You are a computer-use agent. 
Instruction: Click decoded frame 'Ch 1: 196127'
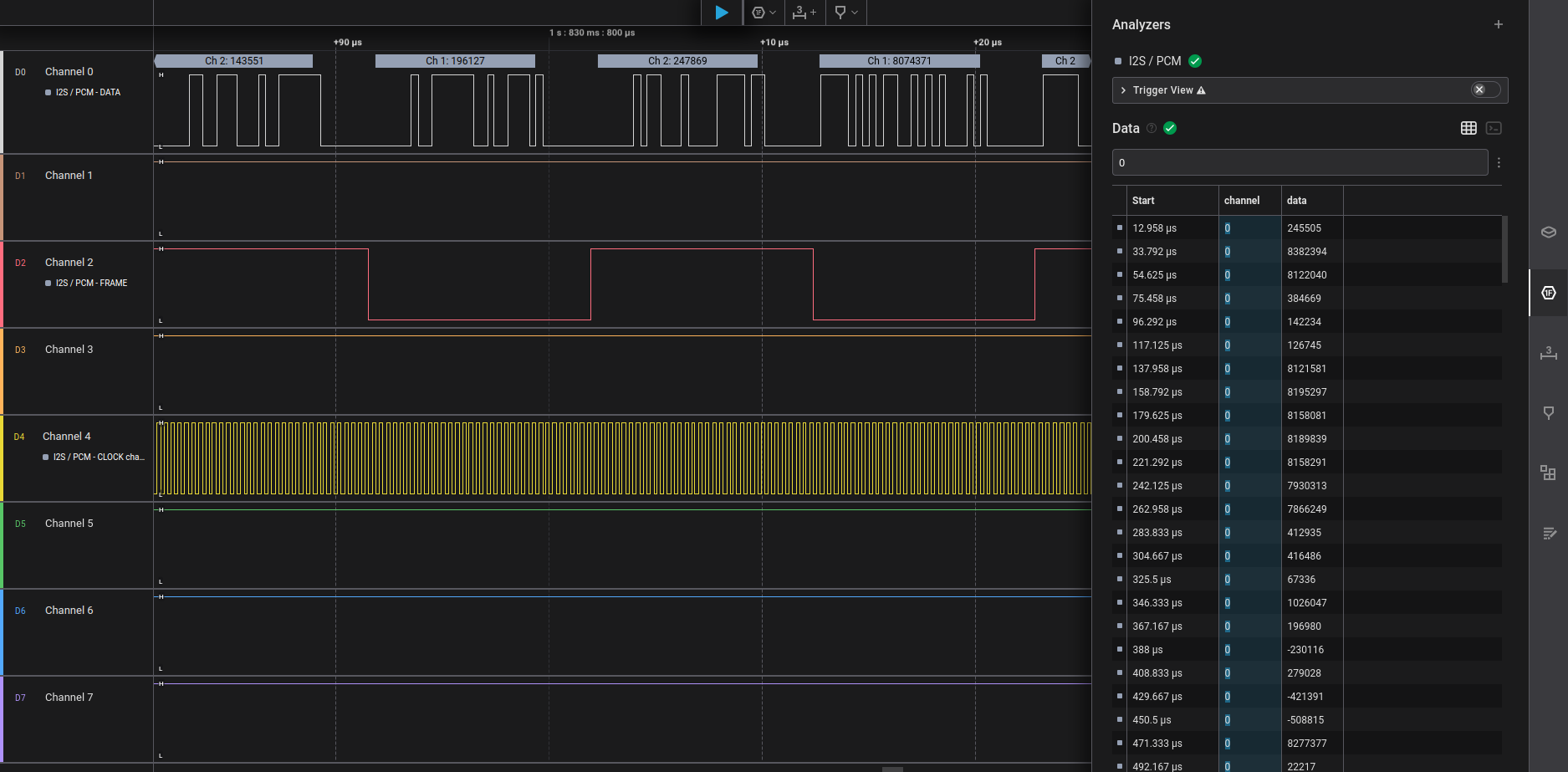click(455, 61)
